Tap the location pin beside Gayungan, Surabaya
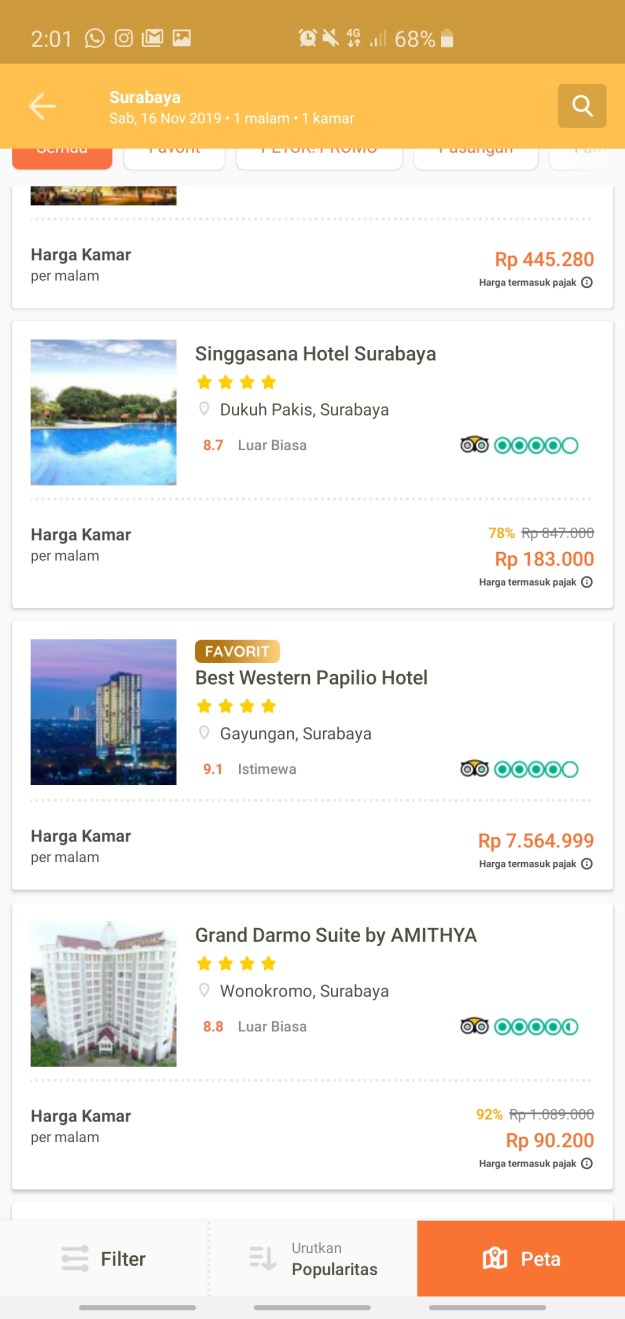This screenshot has height=1319, width=625. click(205, 733)
